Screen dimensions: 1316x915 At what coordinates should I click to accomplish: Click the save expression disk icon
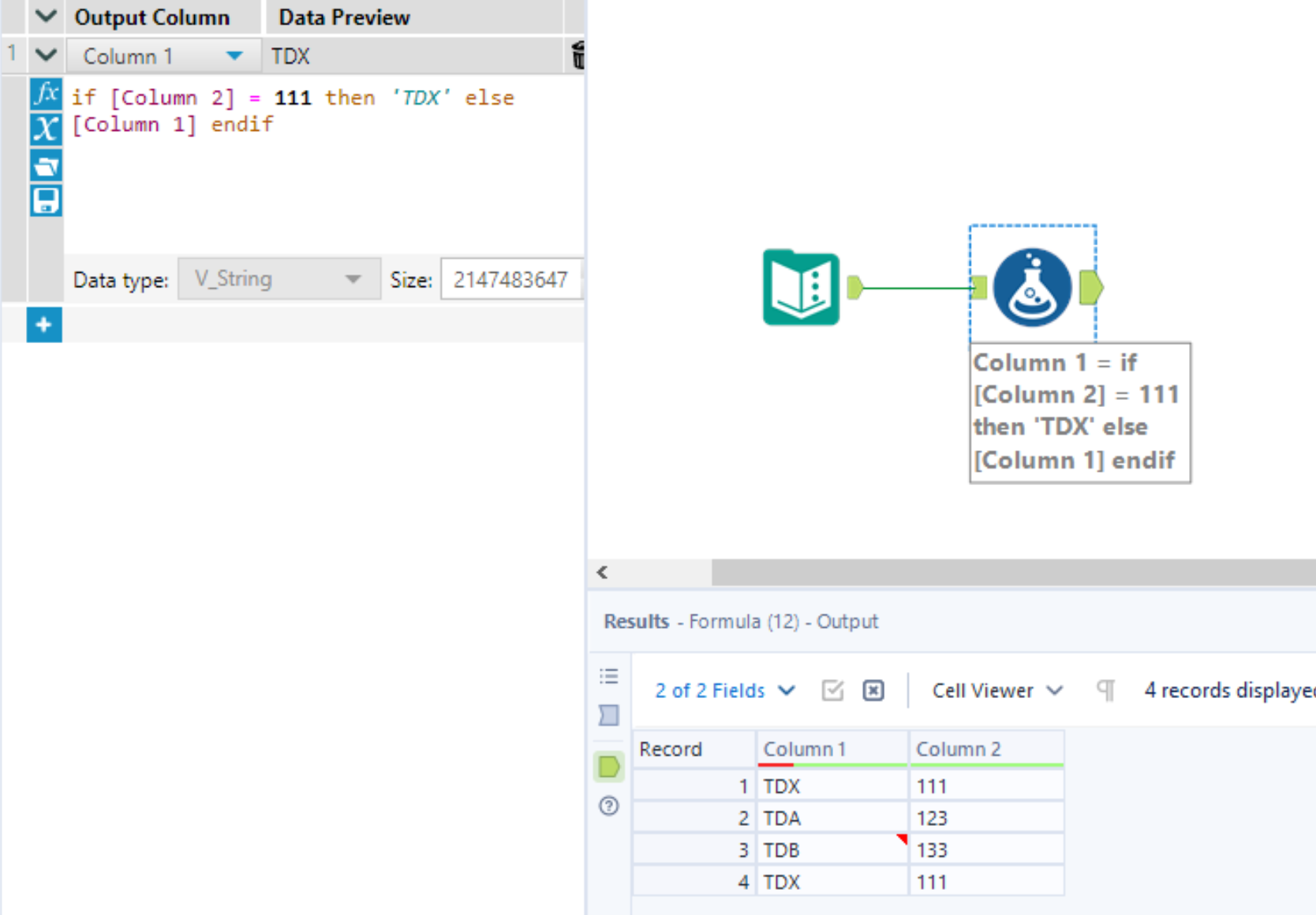(46, 200)
